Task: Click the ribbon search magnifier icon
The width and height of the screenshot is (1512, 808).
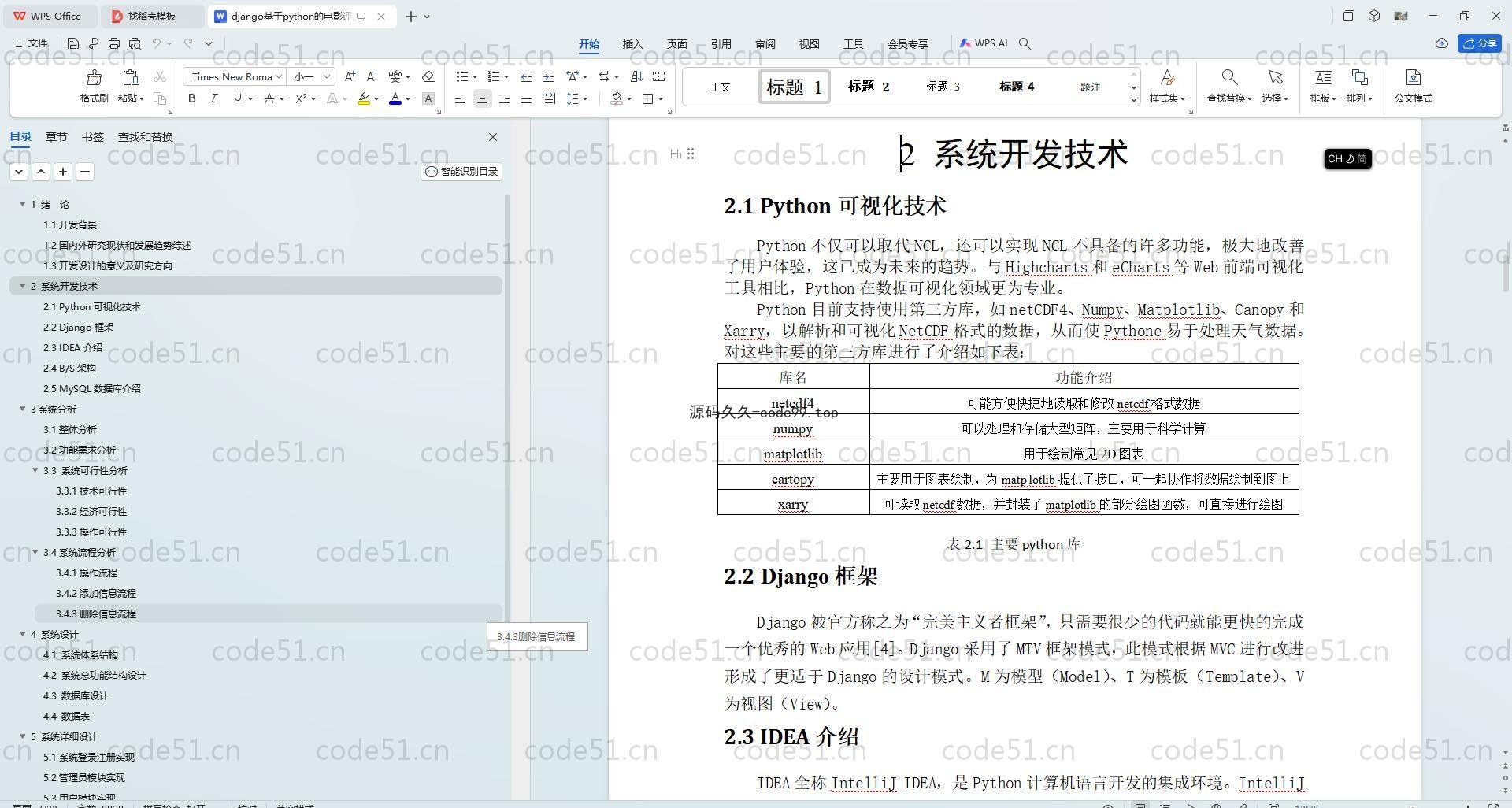Action: click(1025, 43)
